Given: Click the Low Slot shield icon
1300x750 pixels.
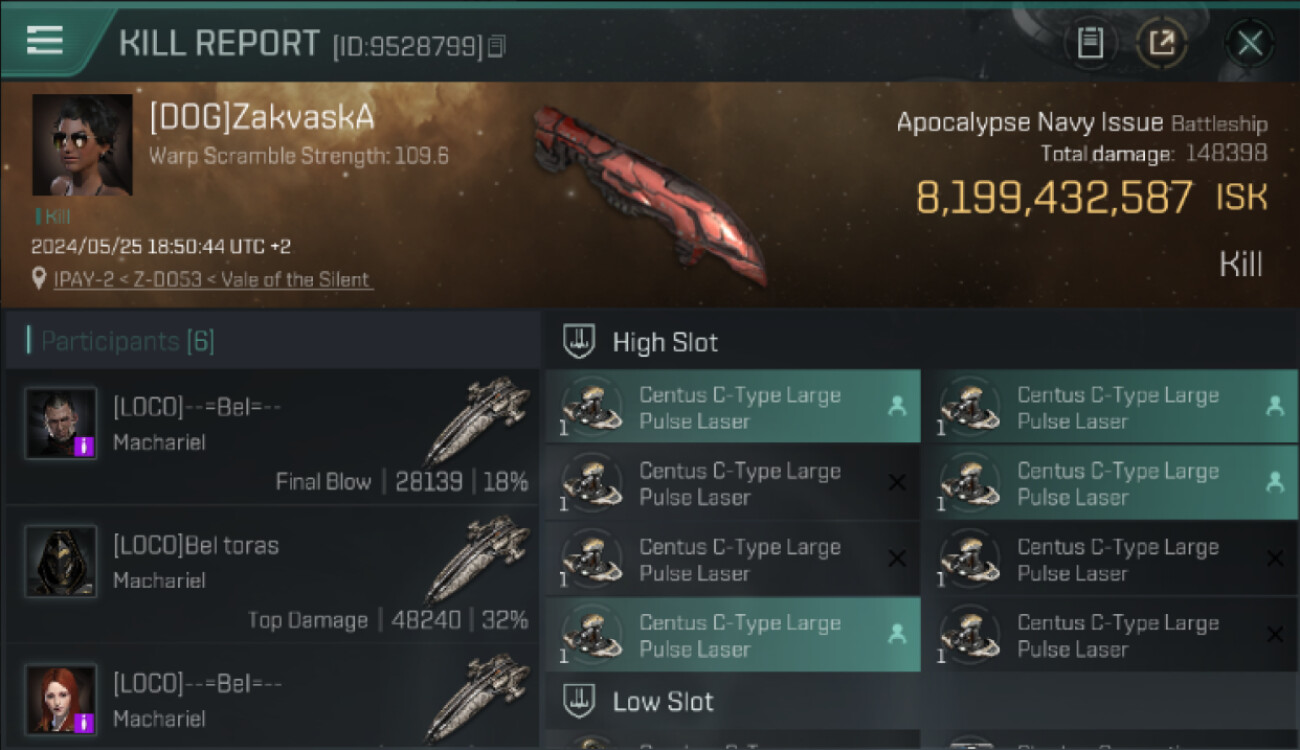Looking at the screenshot, I should pyautogui.click(x=579, y=701).
